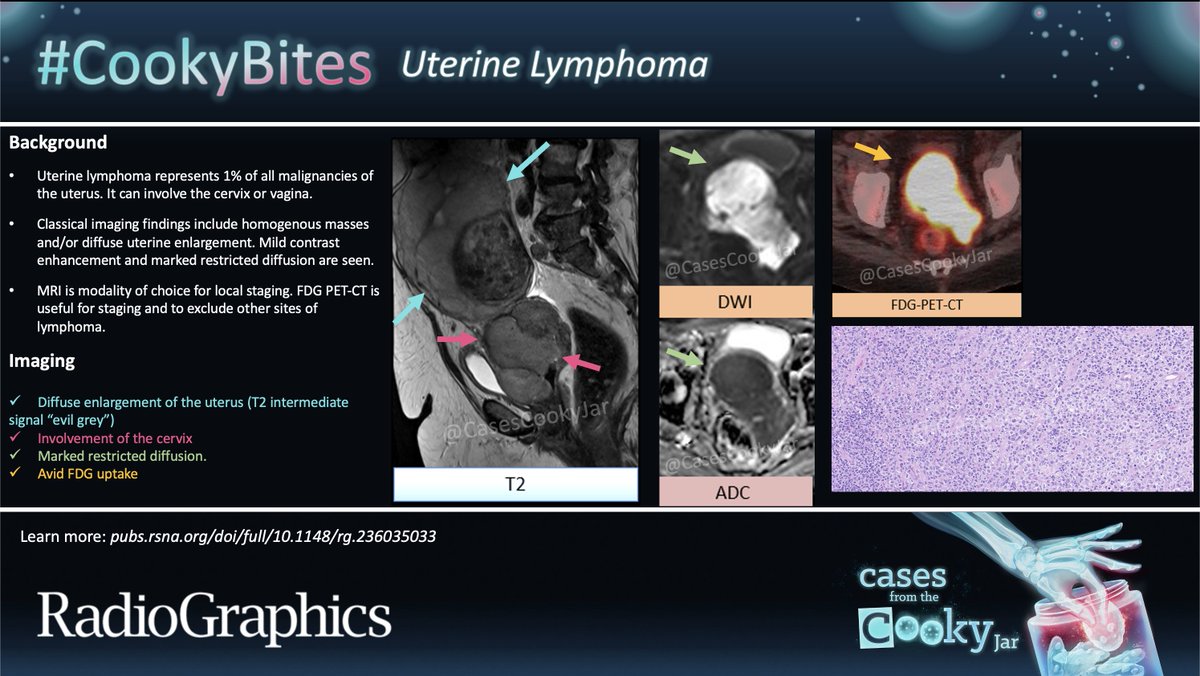Click the Background section heading
The image size is (1200, 676).
(58, 143)
